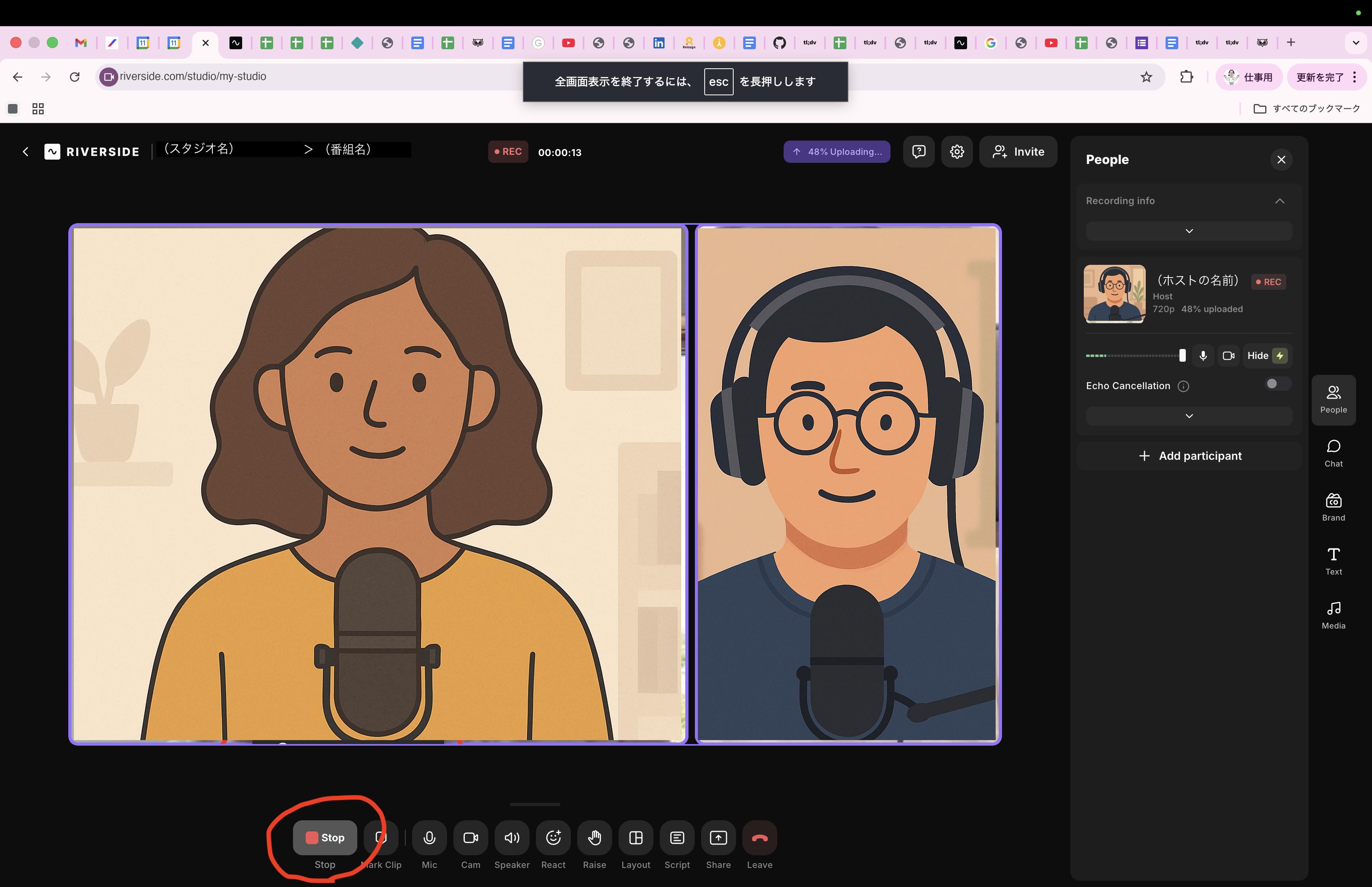Image resolution: width=1372 pixels, height=887 pixels.
Task: Click the Mark Clip icon
Action: 381,837
